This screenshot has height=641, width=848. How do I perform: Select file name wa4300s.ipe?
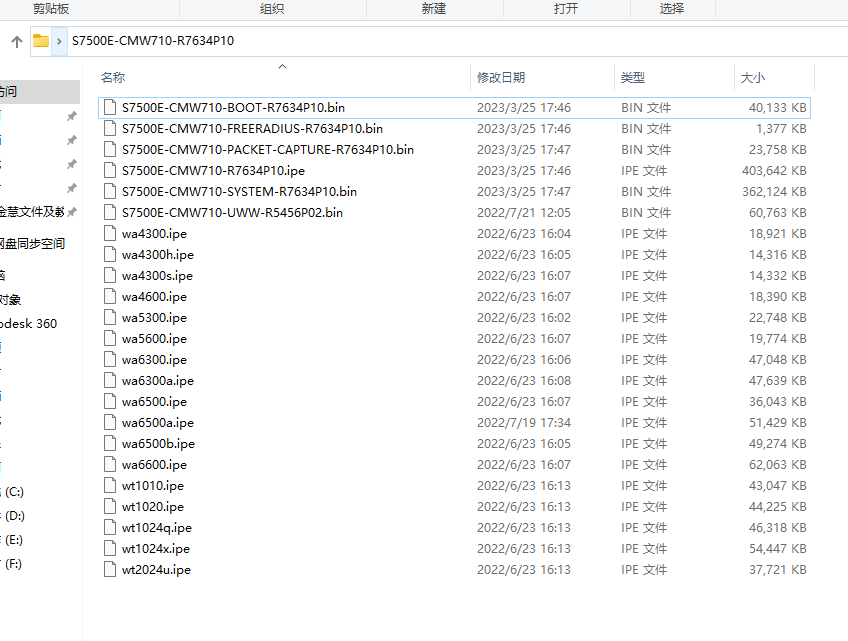[x=157, y=276]
